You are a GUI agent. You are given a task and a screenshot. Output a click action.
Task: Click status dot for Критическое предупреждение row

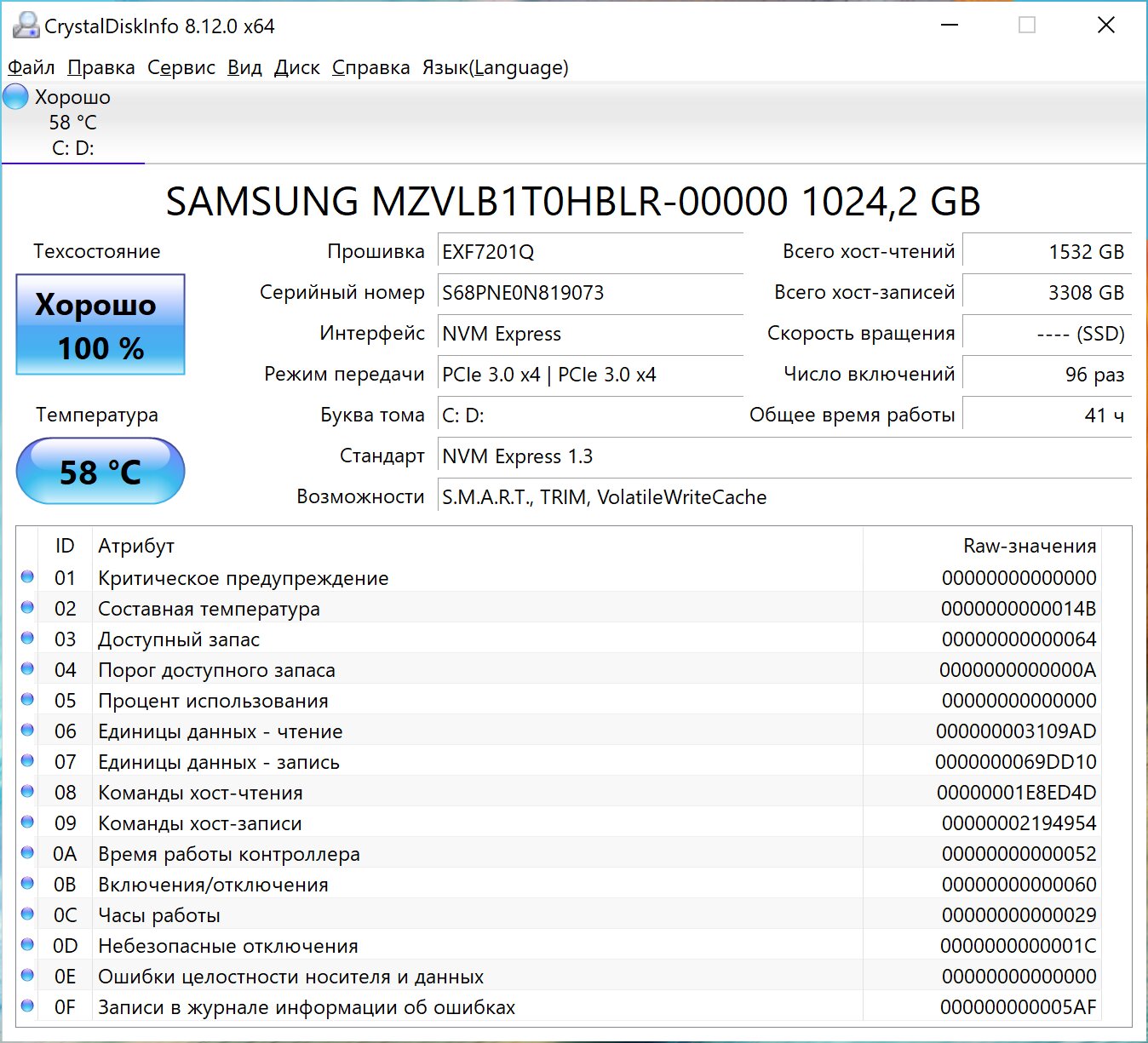pyautogui.click(x=27, y=577)
